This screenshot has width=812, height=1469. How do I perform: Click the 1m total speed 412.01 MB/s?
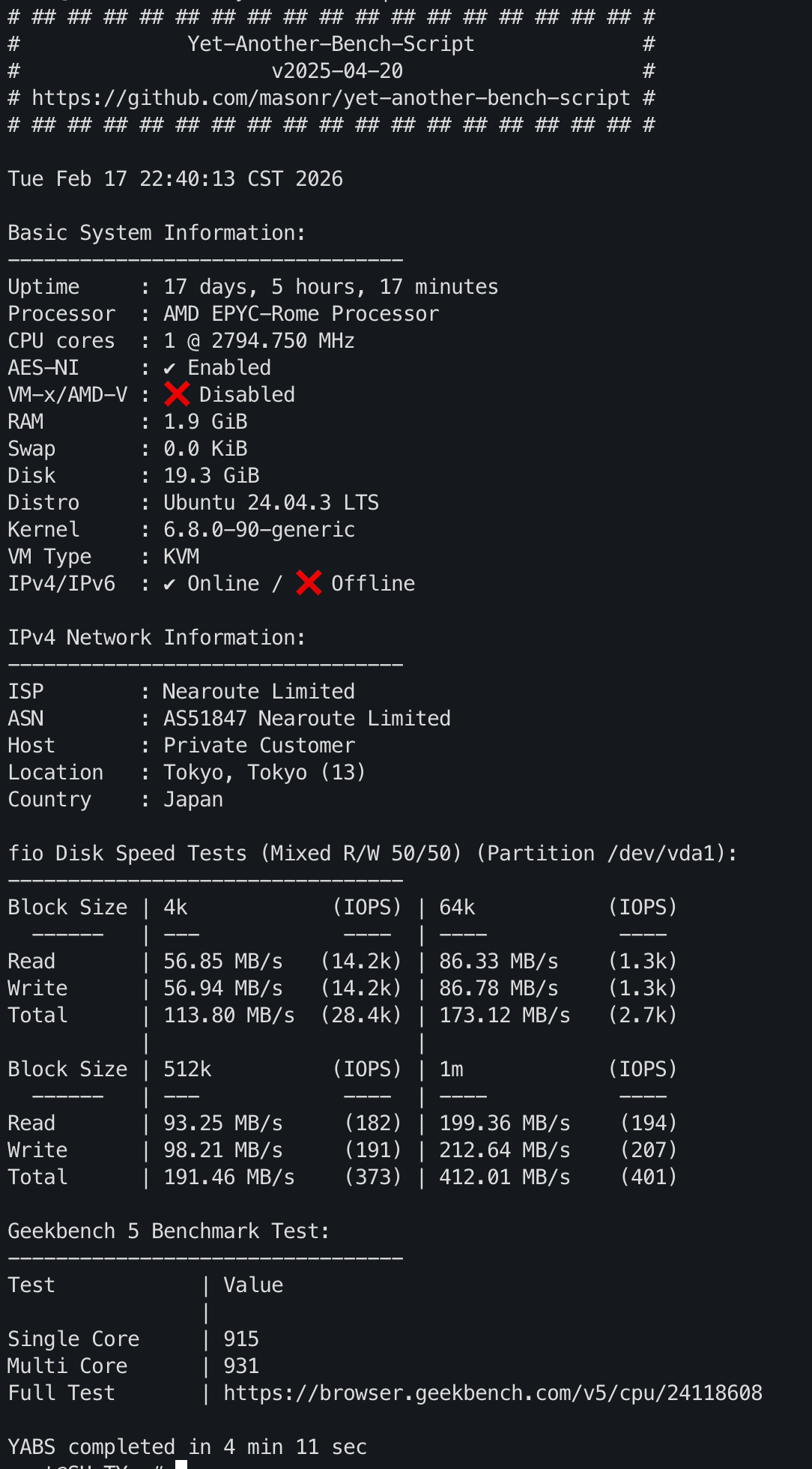pos(505,1177)
